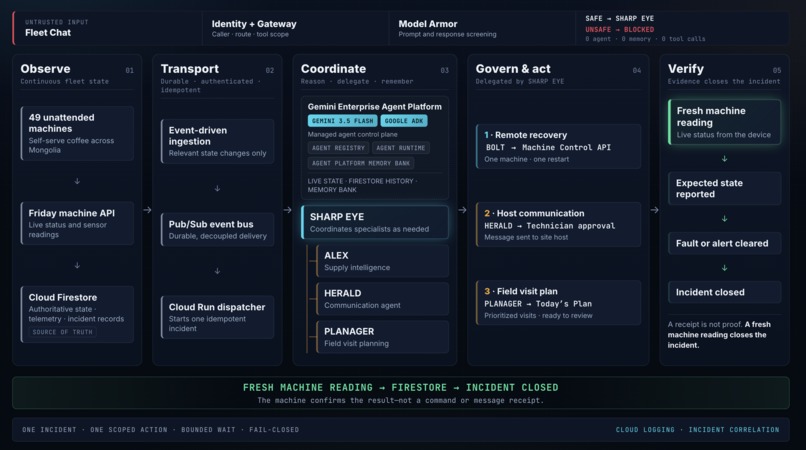Select the 'Incident closed' card
The width and height of the screenshot is (806, 450).
coord(724,292)
